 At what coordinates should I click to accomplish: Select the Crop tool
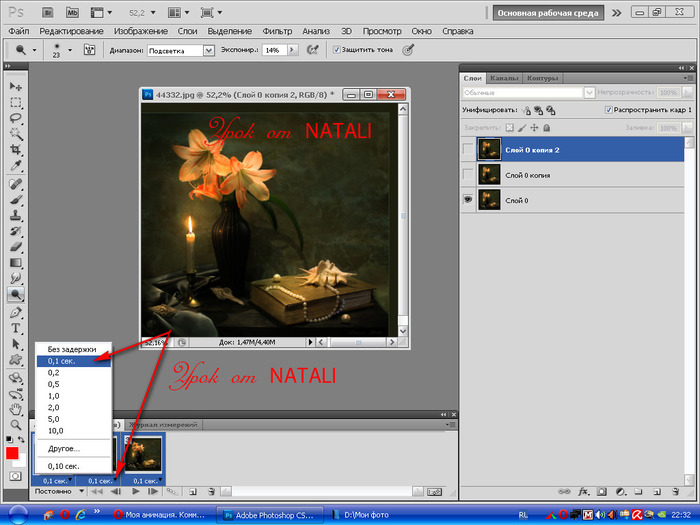pyautogui.click(x=16, y=150)
